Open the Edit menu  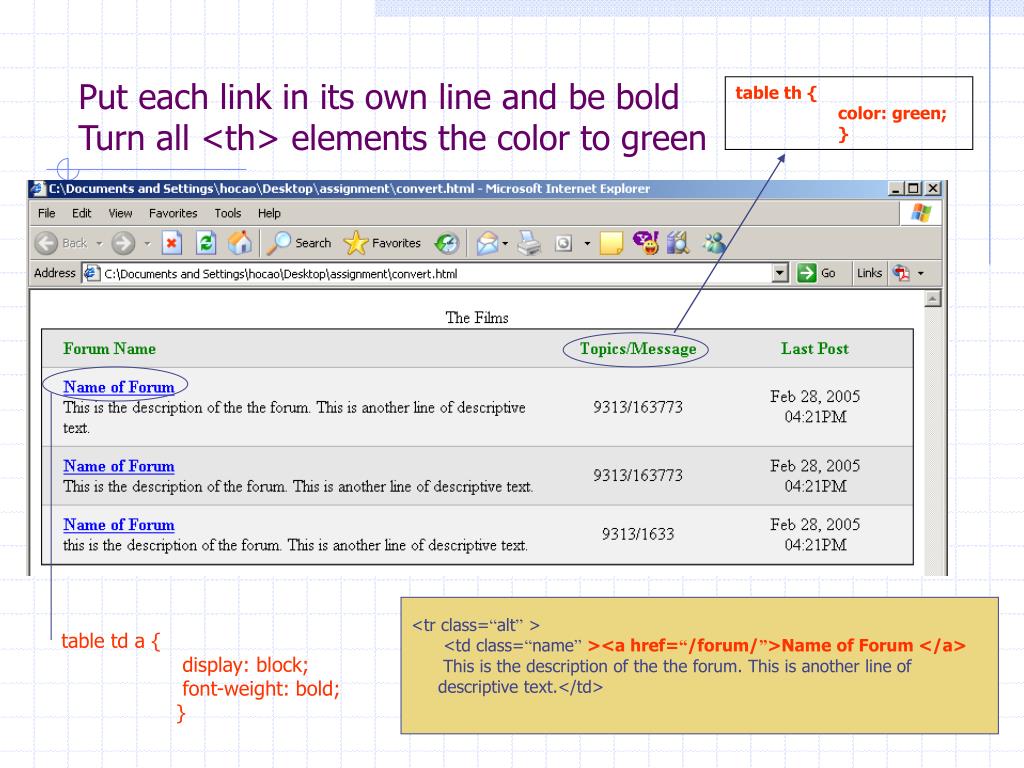pyautogui.click(x=82, y=213)
